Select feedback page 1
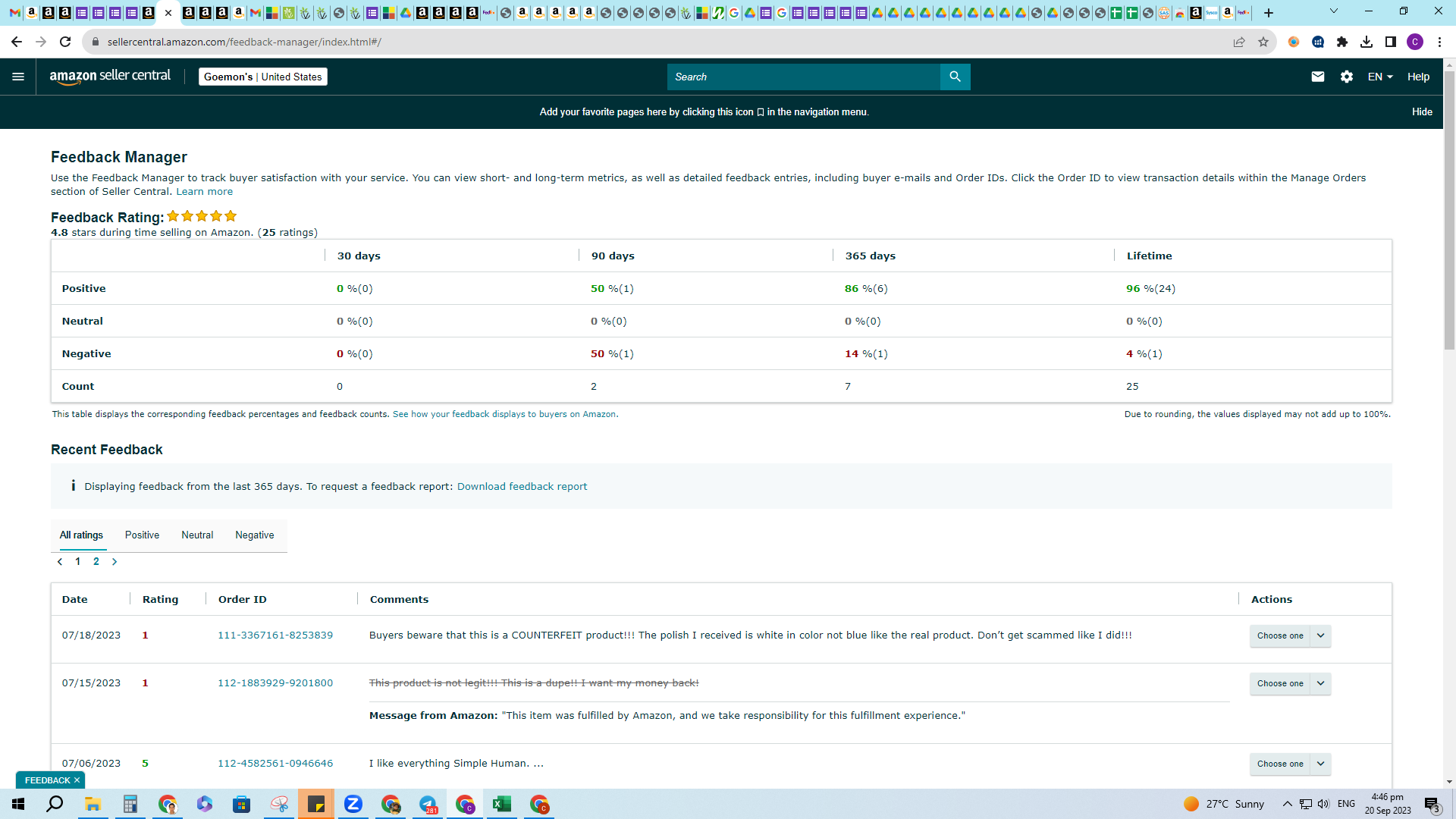This screenshot has width=1456, height=819. (78, 562)
